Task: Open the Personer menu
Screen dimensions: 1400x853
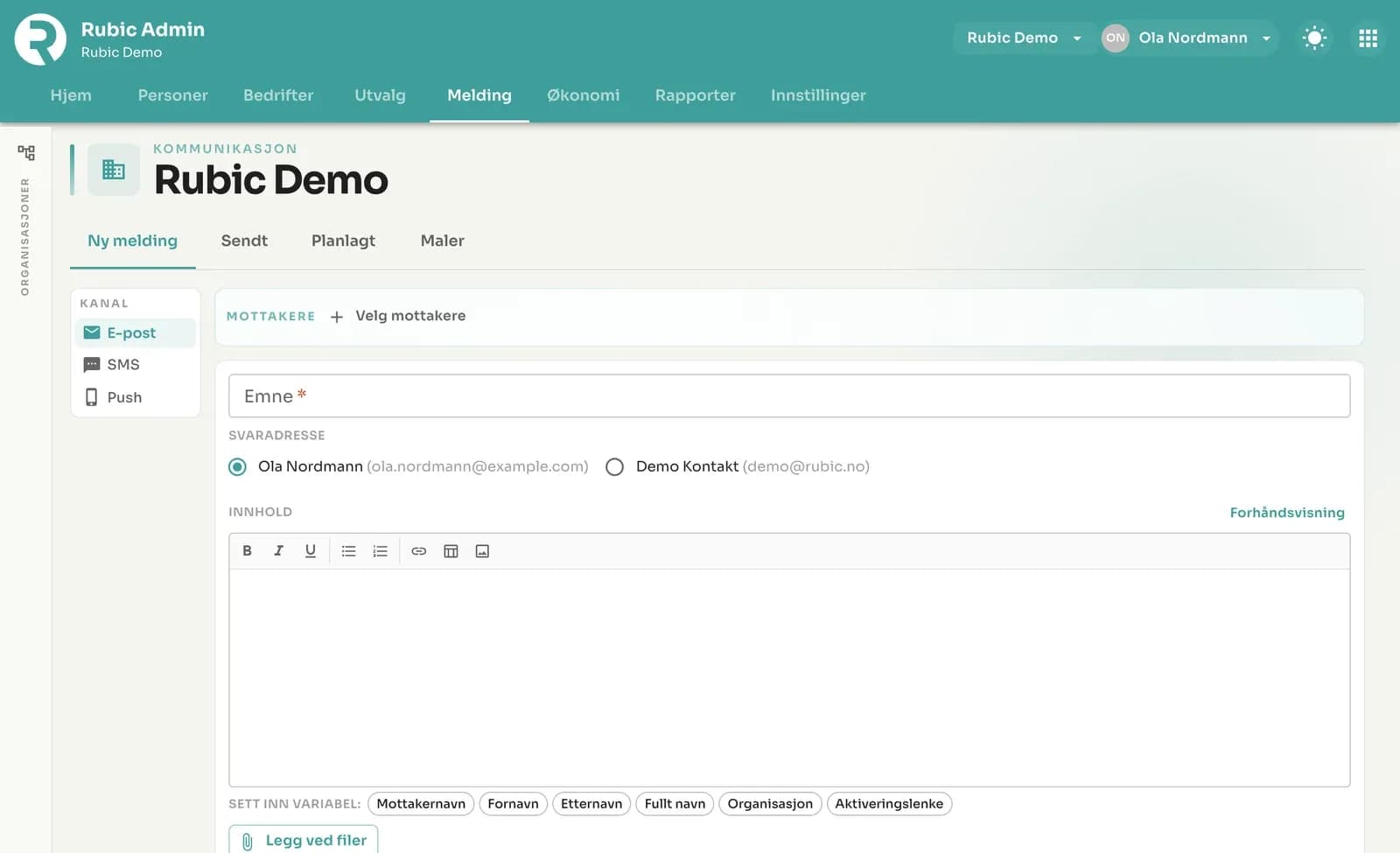Action: point(173,95)
